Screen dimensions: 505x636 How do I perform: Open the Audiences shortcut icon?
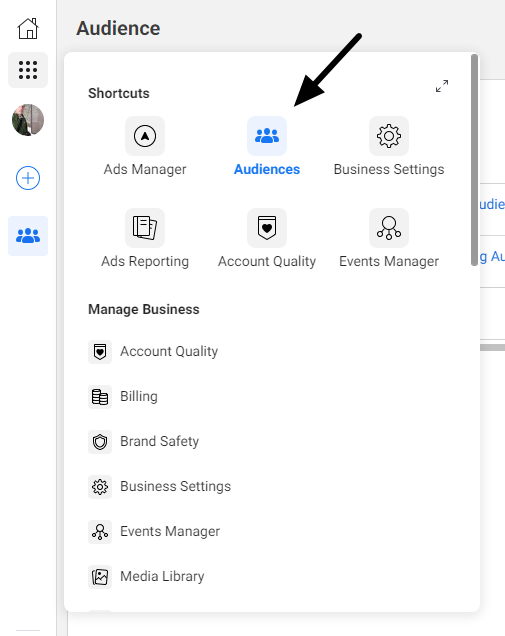pyautogui.click(x=267, y=136)
